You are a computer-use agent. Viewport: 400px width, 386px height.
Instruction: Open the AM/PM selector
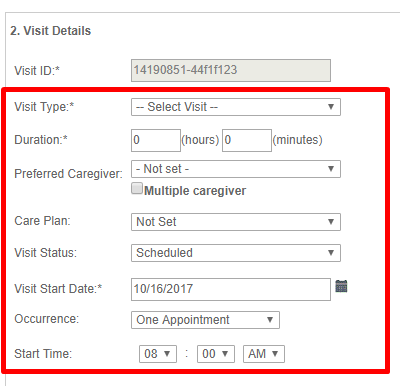(264, 354)
